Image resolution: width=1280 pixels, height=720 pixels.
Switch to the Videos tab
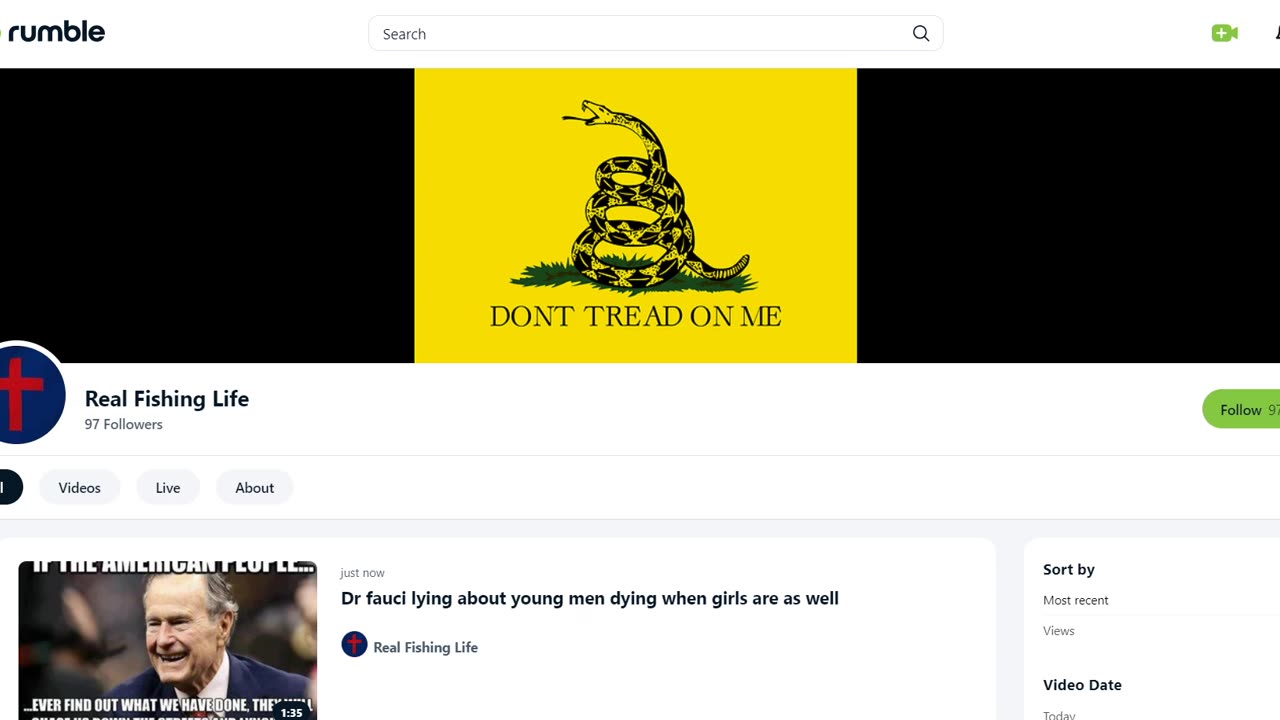pos(80,488)
